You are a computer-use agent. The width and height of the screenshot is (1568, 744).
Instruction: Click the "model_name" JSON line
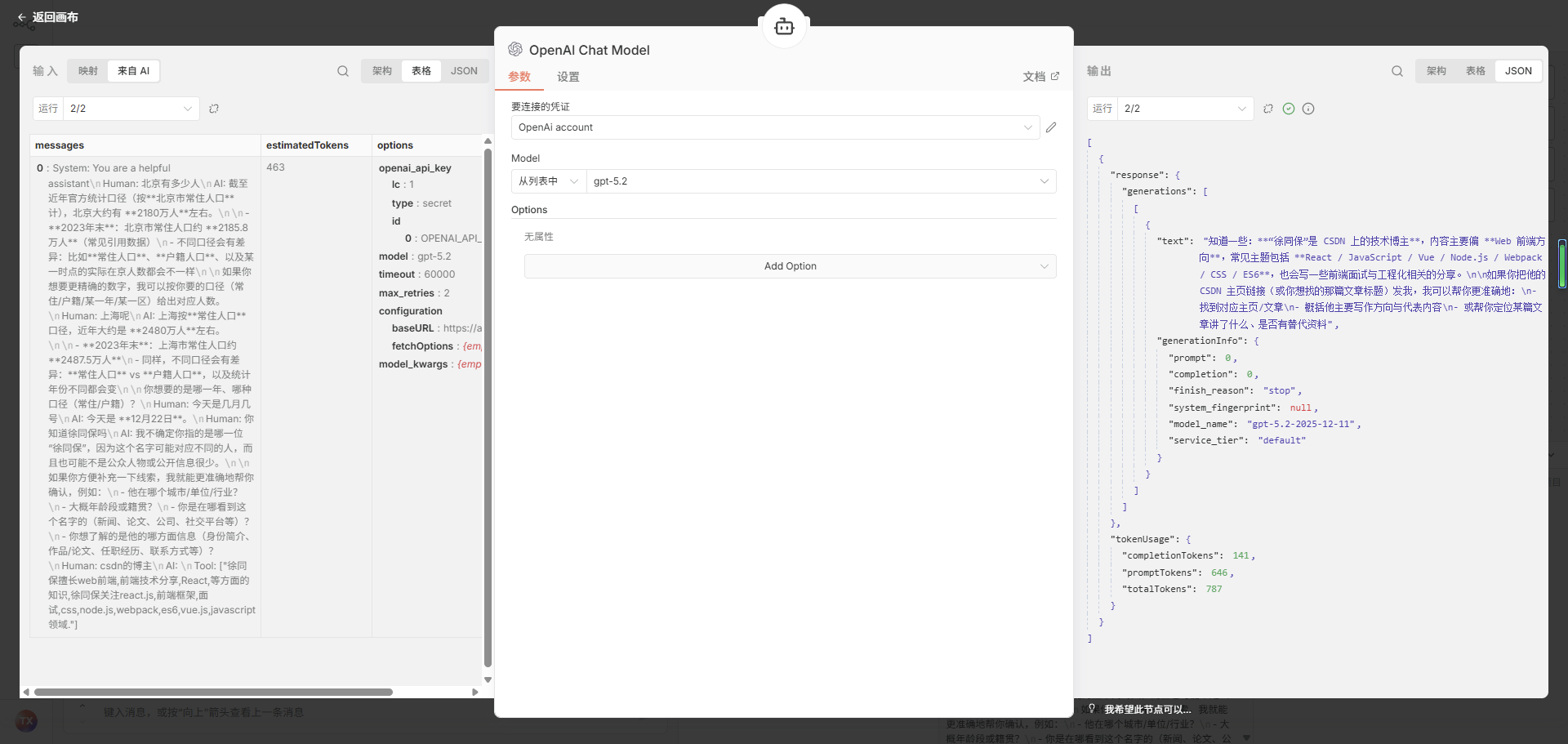[x=1265, y=424]
